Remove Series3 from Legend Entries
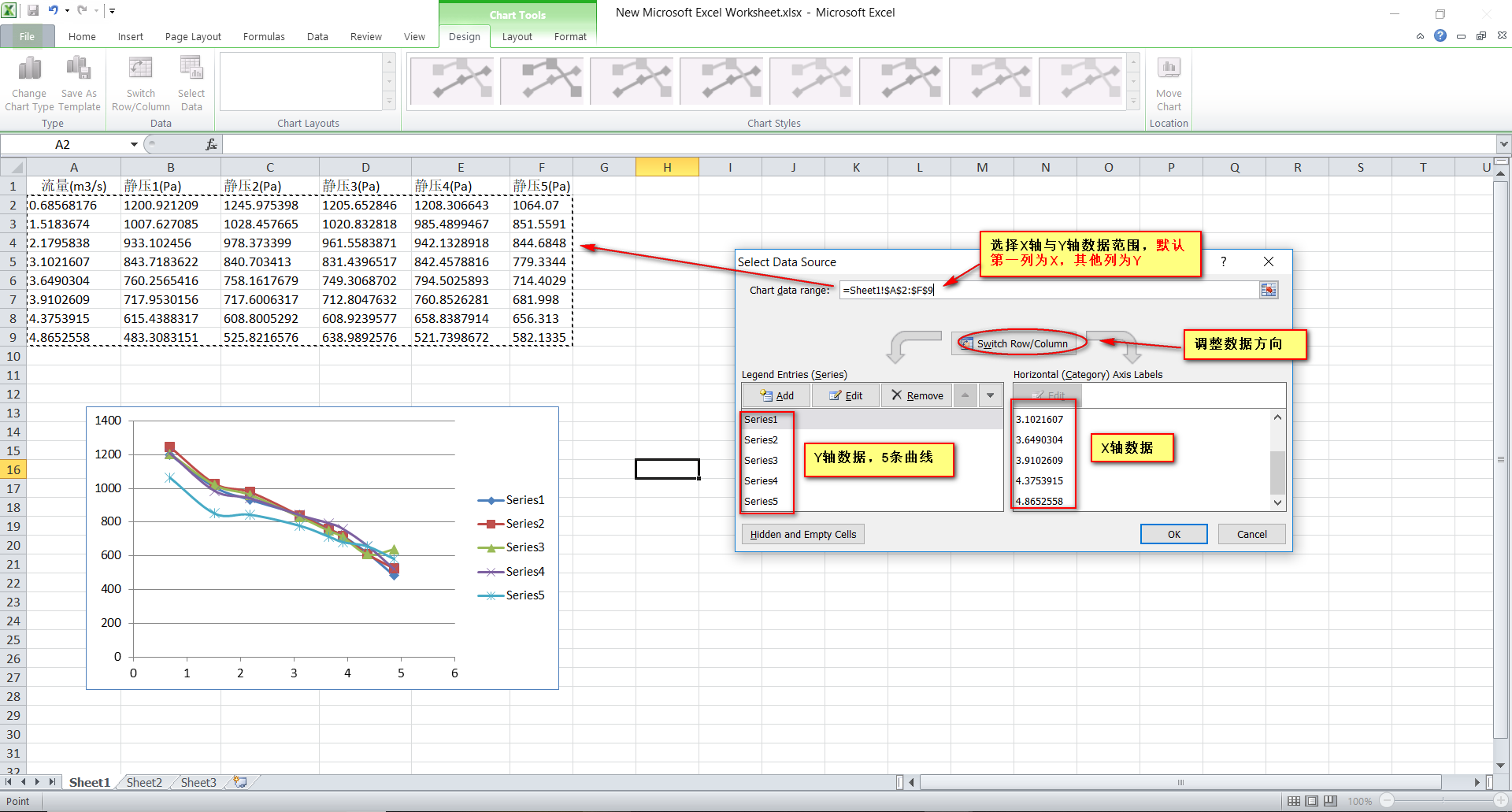This screenshot has height=812, width=1512. 916,395
